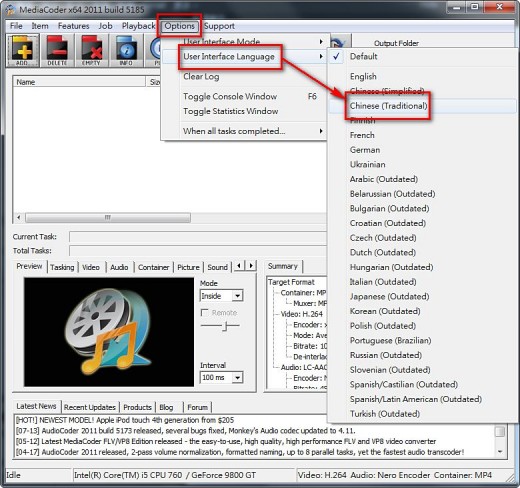520x488 pixels.
Task: Open the Recent Updates tab
Action: 90,407
